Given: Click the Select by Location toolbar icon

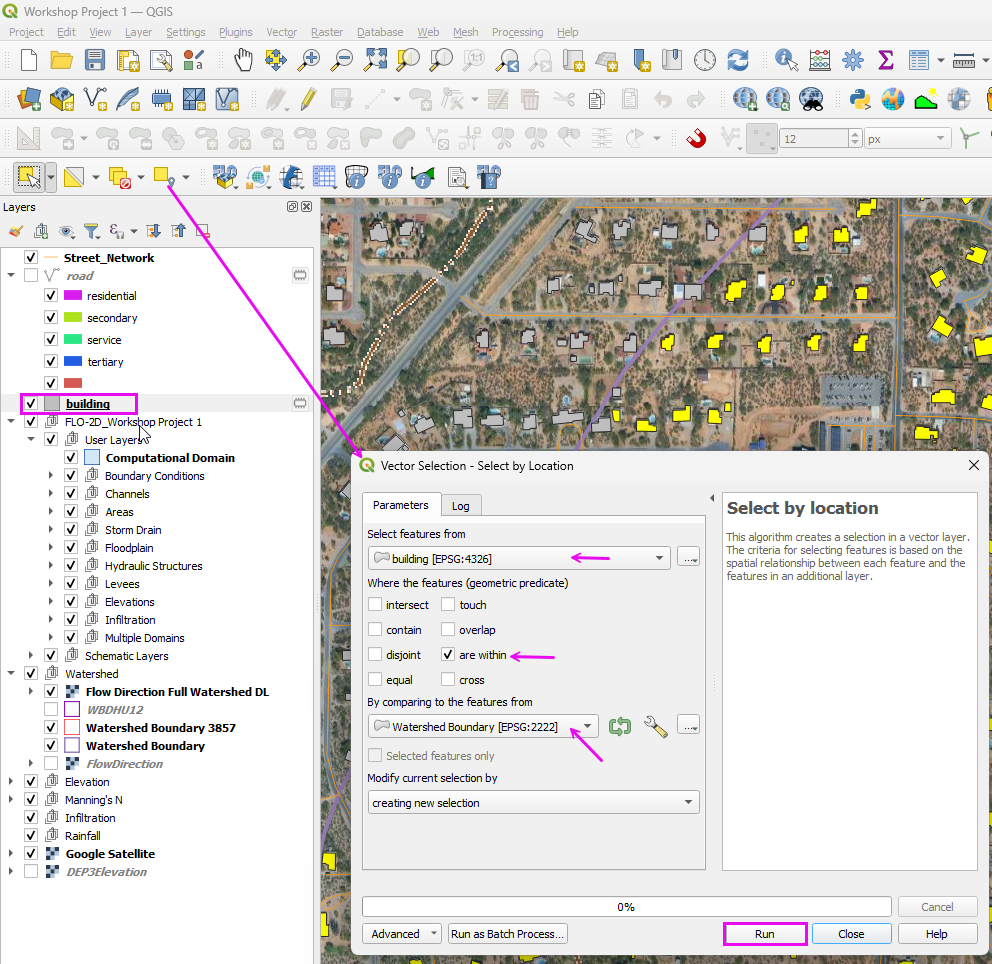Looking at the screenshot, I should [164, 177].
